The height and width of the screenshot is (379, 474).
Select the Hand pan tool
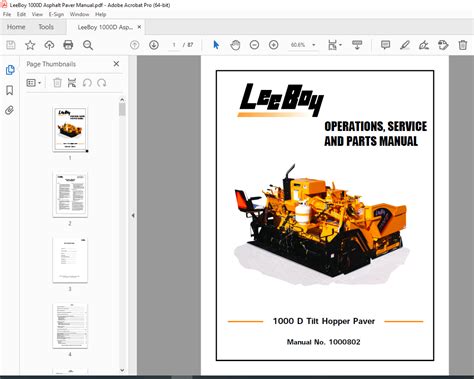[x=235, y=45]
